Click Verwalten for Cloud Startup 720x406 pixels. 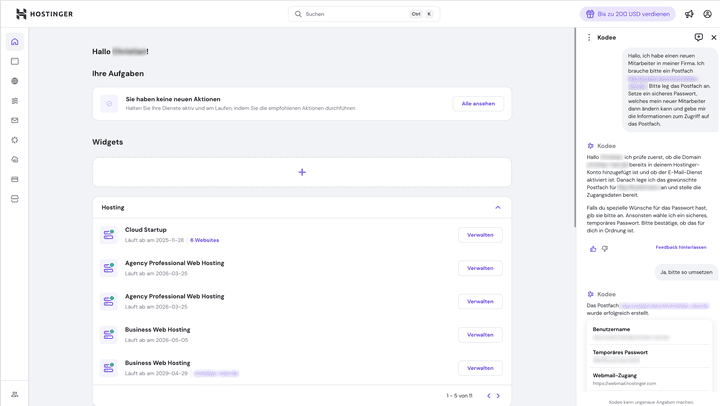point(480,235)
